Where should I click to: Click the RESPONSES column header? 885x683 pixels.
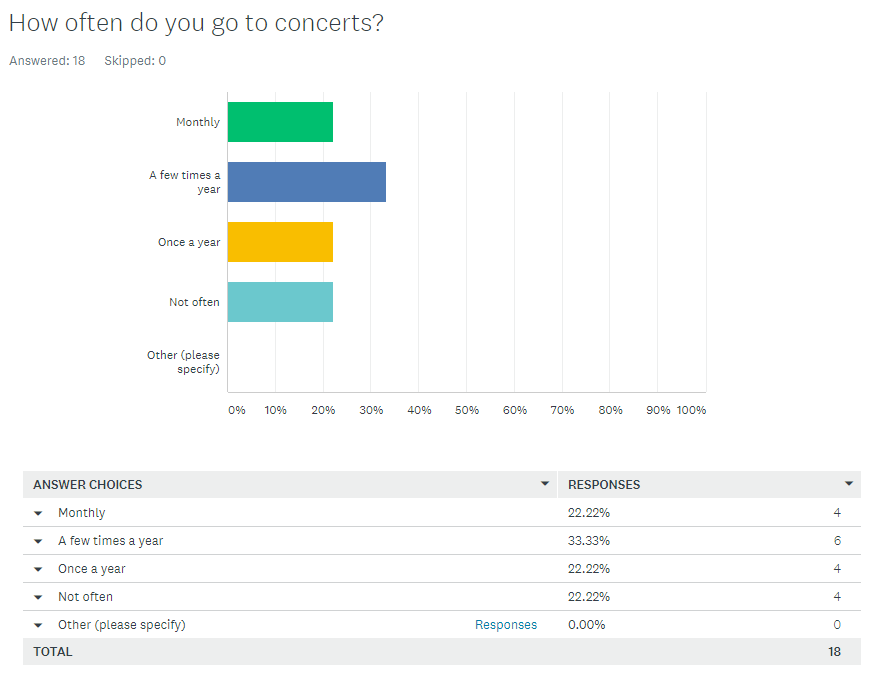(x=604, y=485)
